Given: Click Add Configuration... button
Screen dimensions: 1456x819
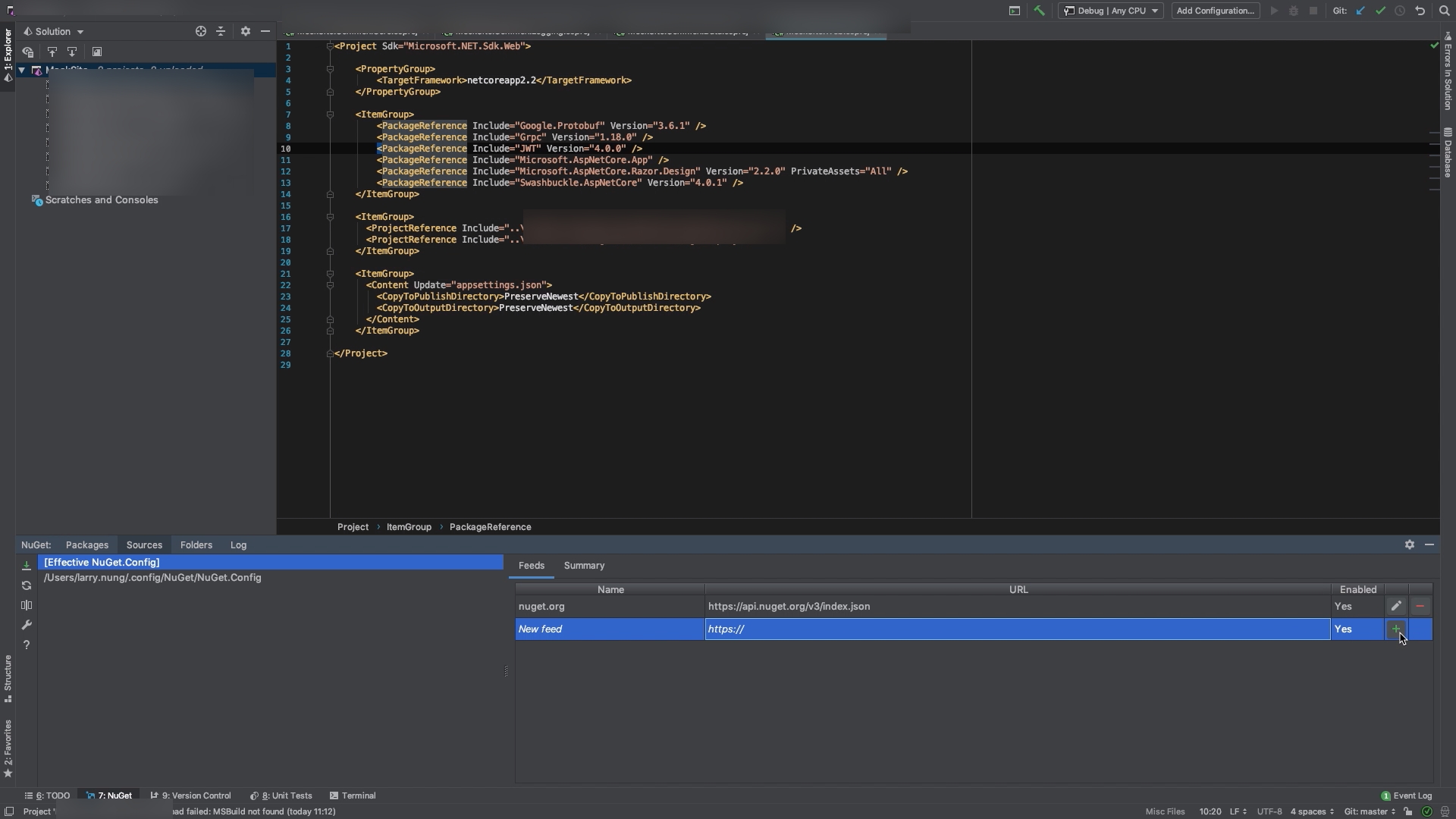Looking at the screenshot, I should [x=1215, y=11].
